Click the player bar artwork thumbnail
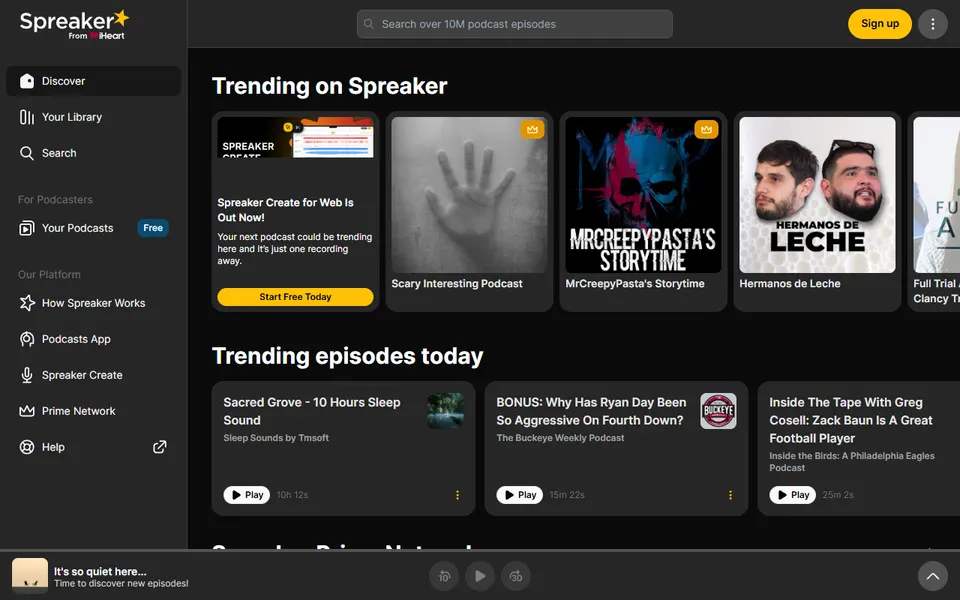This screenshot has width=960, height=600. pos(30,576)
